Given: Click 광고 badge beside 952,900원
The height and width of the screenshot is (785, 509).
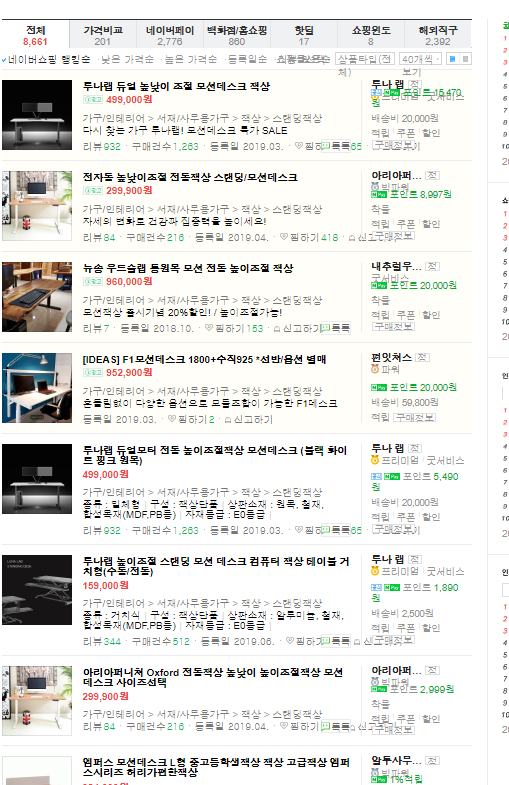Looking at the screenshot, I should (x=93, y=373).
